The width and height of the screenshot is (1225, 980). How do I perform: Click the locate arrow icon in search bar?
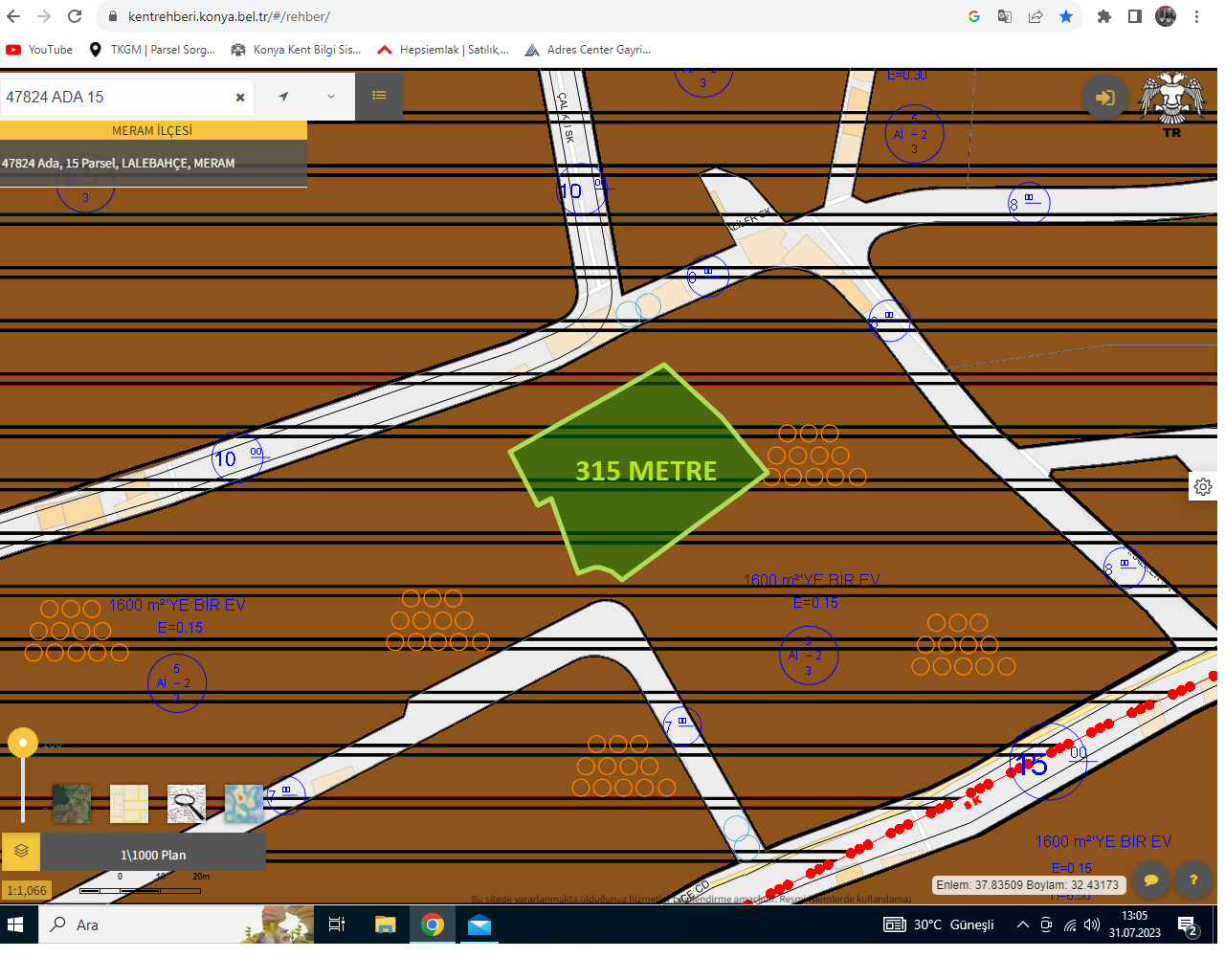(x=283, y=97)
